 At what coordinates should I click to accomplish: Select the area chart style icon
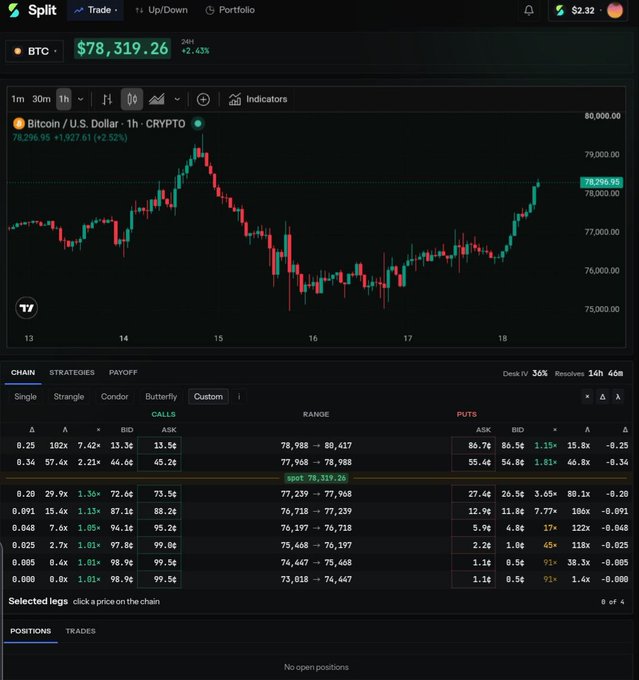(157, 99)
